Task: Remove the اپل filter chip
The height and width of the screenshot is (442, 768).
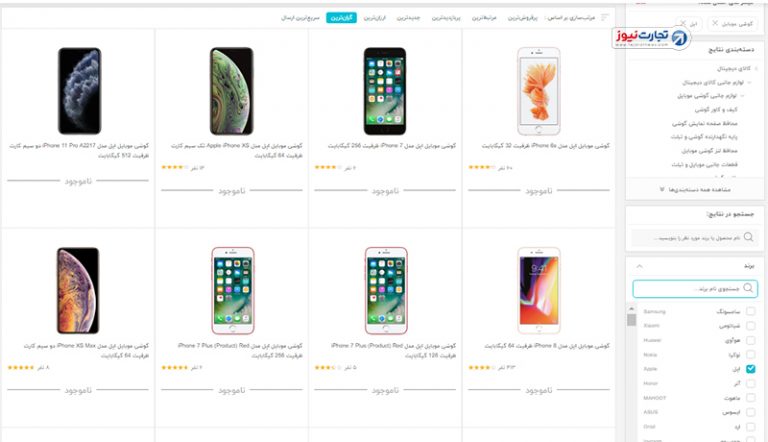Action: pos(683,23)
